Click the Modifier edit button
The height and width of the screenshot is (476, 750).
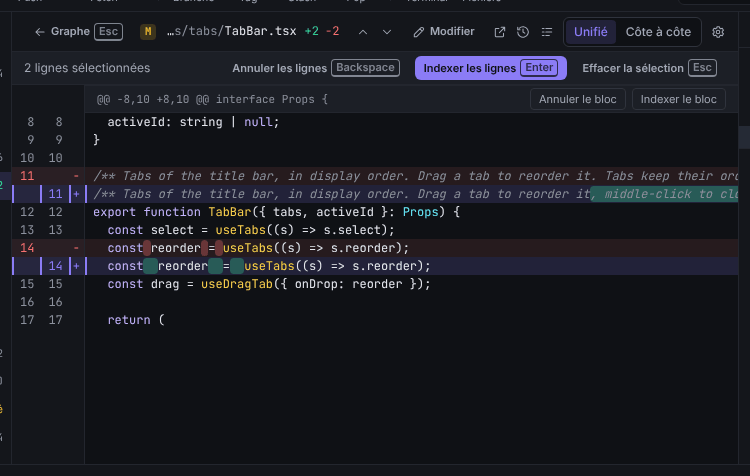(x=444, y=32)
